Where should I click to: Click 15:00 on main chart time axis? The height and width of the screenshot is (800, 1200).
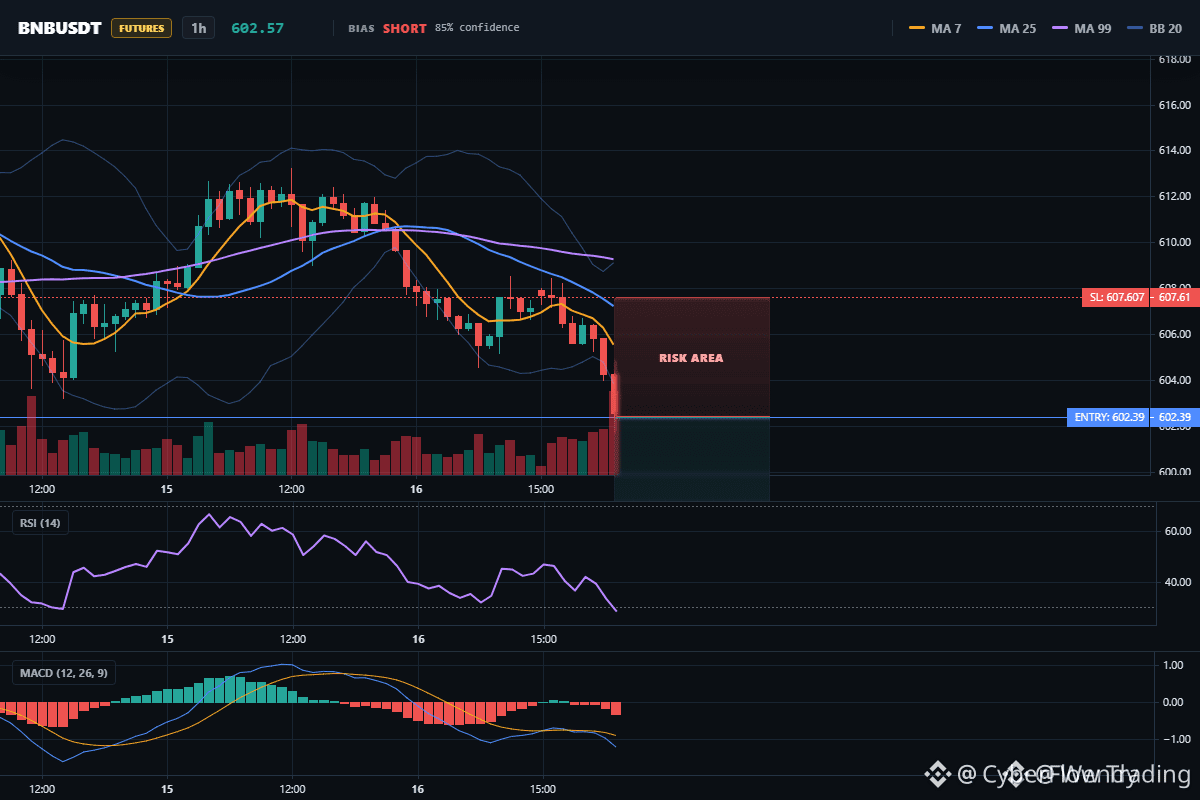click(x=541, y=489)
